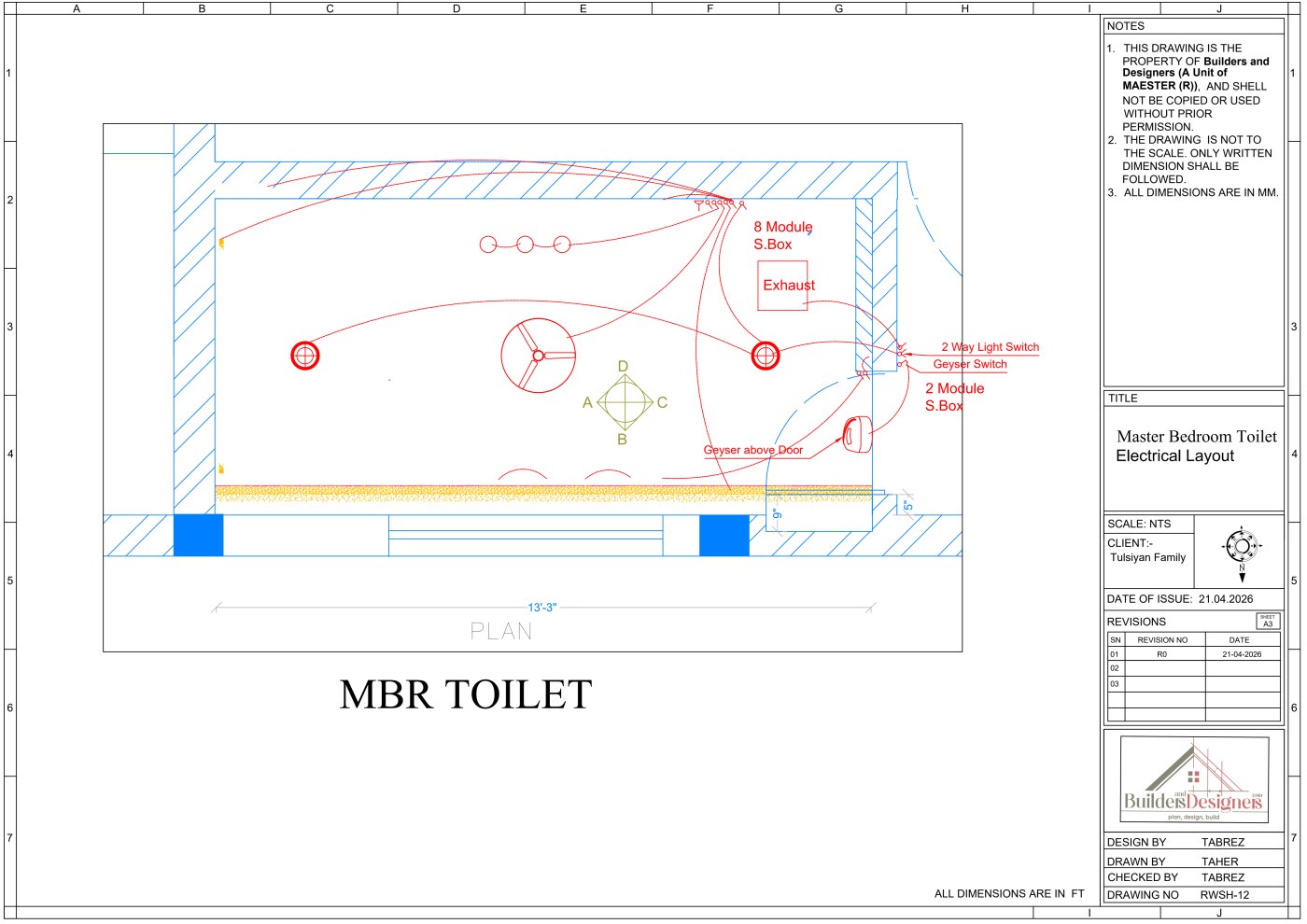Click the MBR TOILET heading
Image resolution: width=1307 pixels, height=924 pixels.
466,694
